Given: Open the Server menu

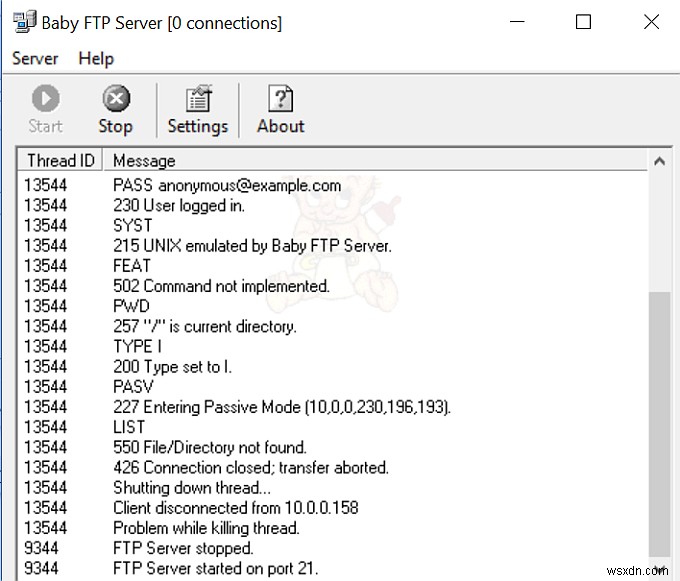Looking at the screenshot, I should pyautogui.click(x=35, y=59).
